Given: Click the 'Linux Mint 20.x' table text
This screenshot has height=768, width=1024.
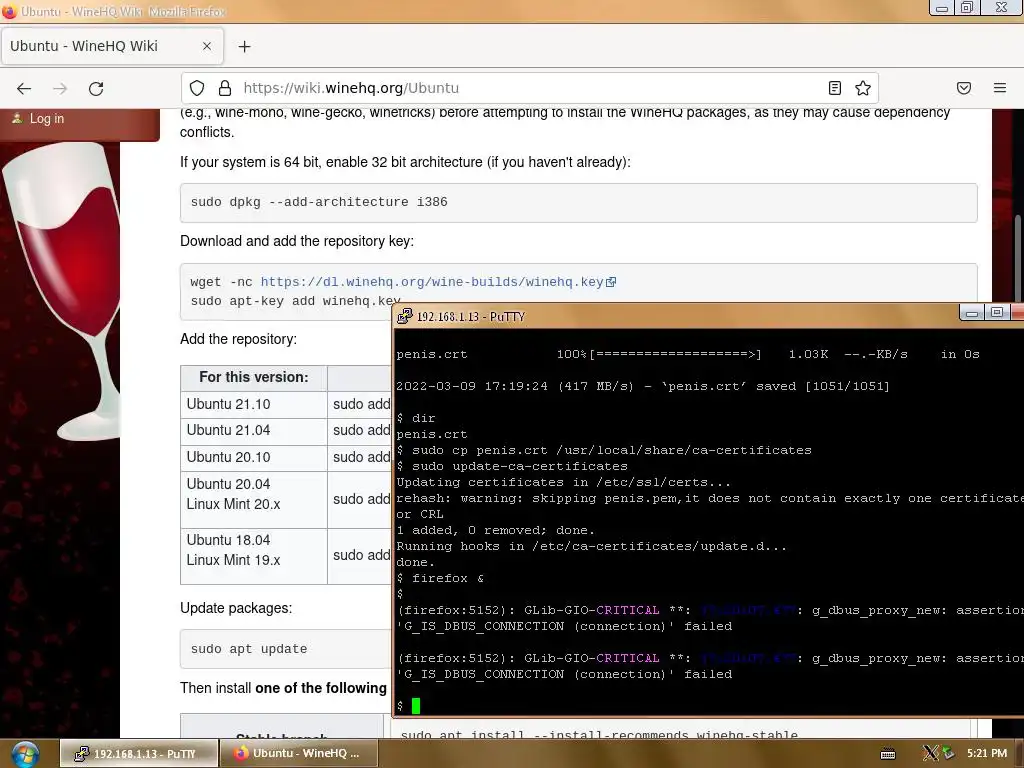Looking at the screenshot, I should tap(233, 504).
